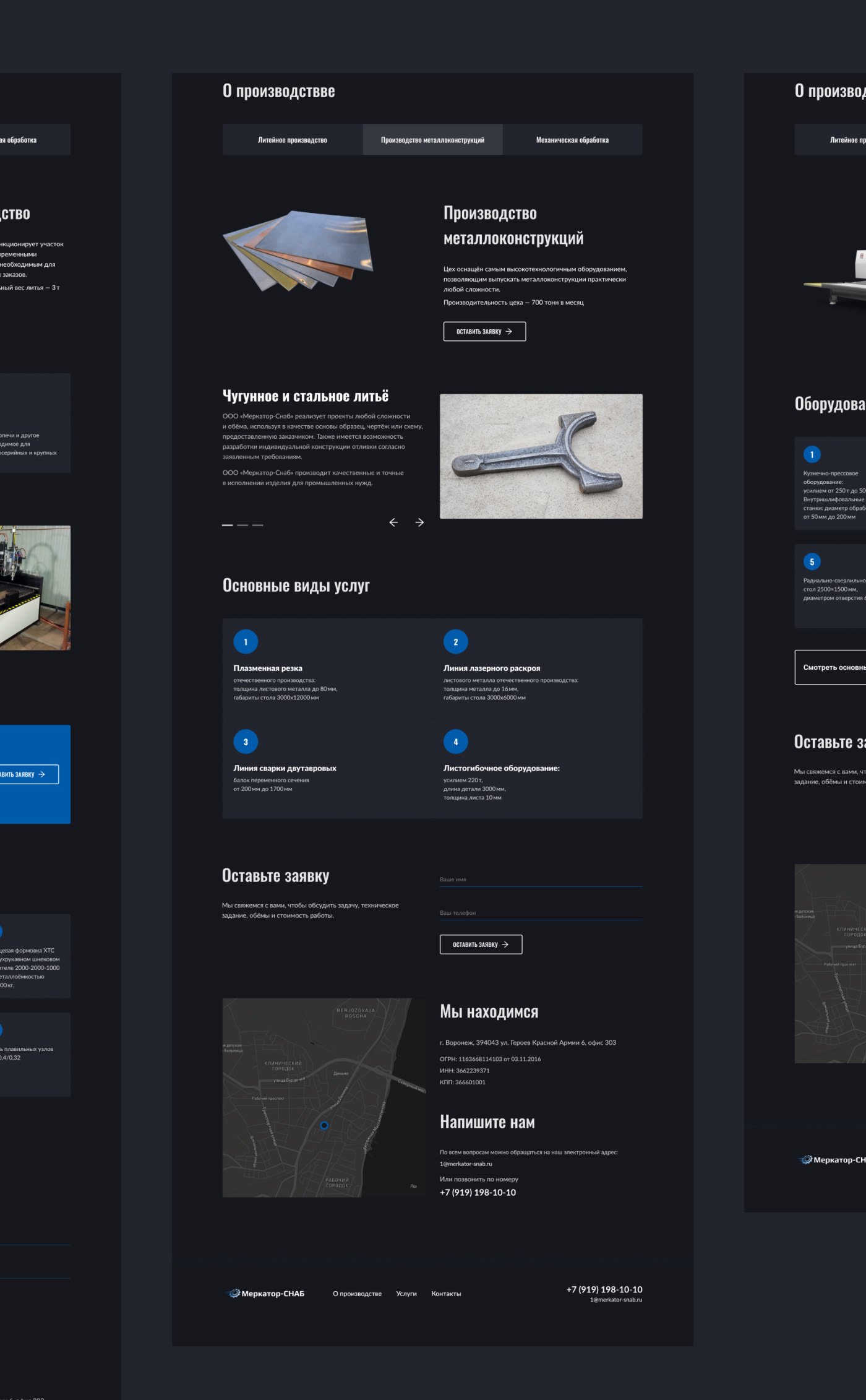This screenshot has height=1400, width=866.
Task: Click the Чугунное и стальное литьё heading
Action: pyautogui.click(x=306, y=396)
